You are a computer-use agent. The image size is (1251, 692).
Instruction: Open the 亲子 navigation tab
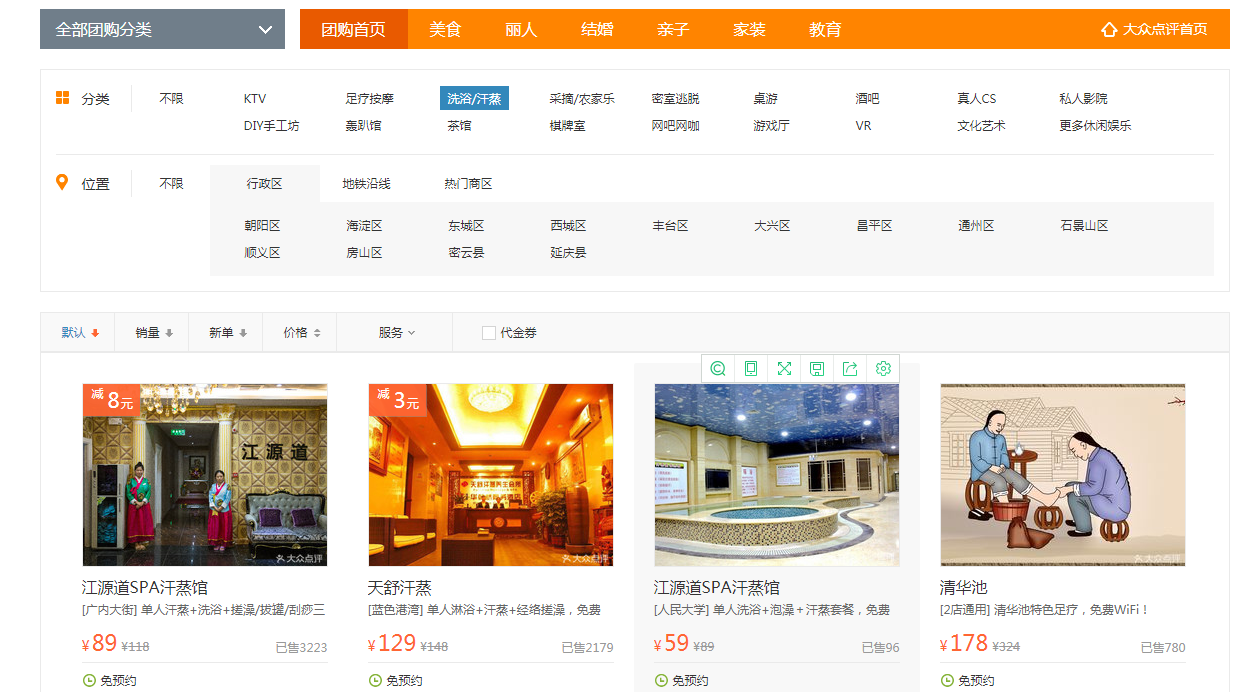coord(673,29)
